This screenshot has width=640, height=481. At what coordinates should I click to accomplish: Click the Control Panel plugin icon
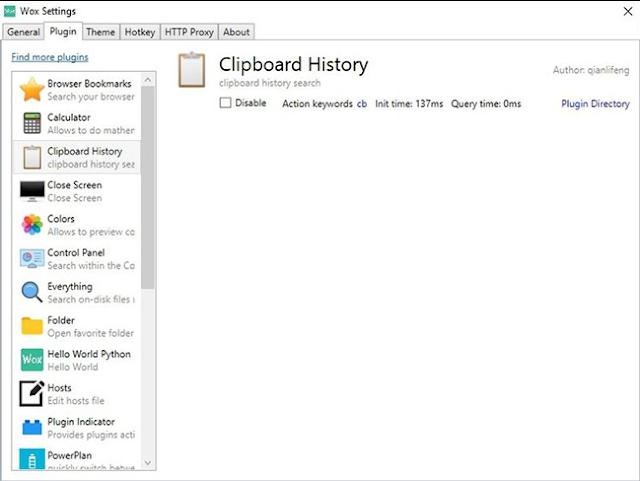(x=32, y=258)
